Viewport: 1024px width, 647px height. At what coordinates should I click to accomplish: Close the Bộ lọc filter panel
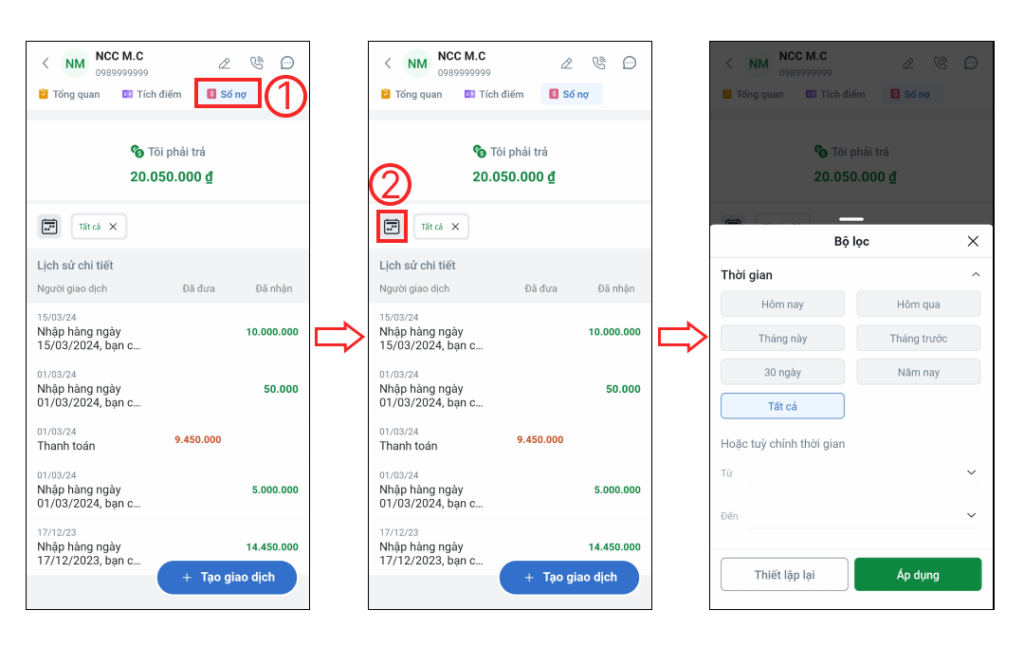(972, 242)
